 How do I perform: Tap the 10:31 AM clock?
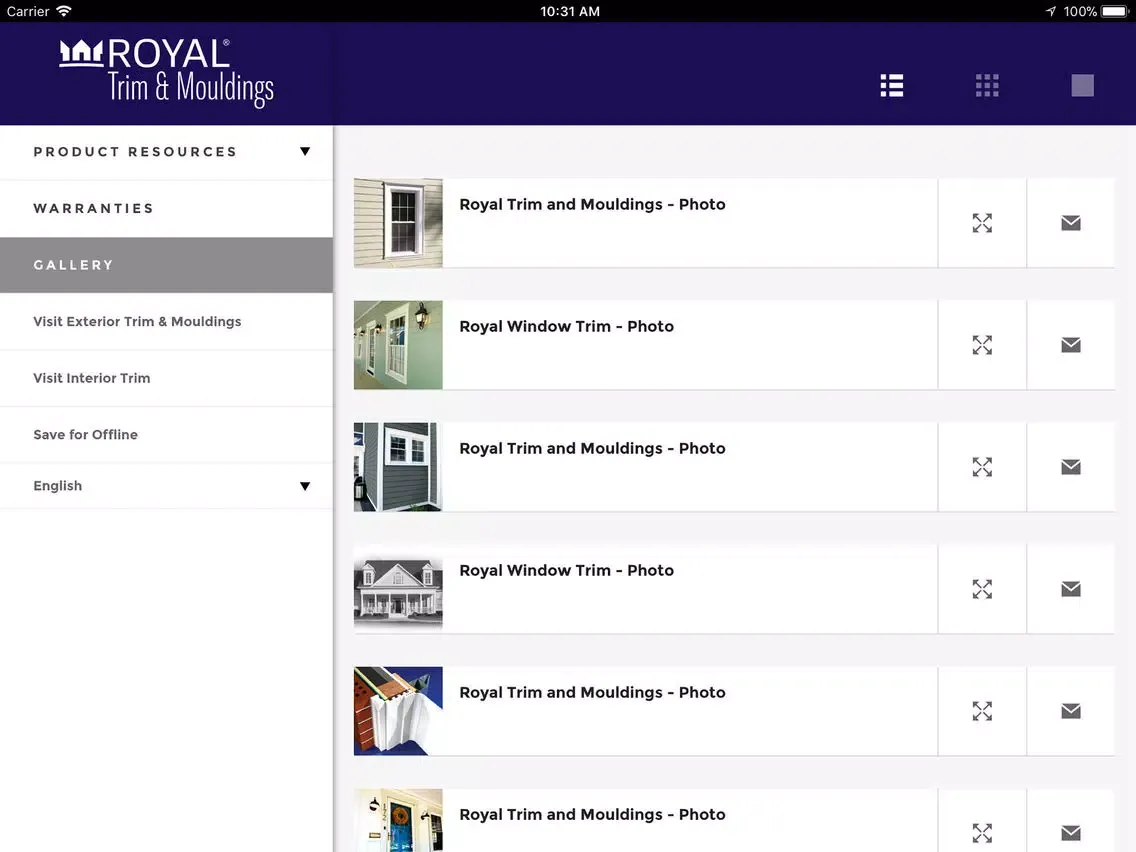coord(569,11)
